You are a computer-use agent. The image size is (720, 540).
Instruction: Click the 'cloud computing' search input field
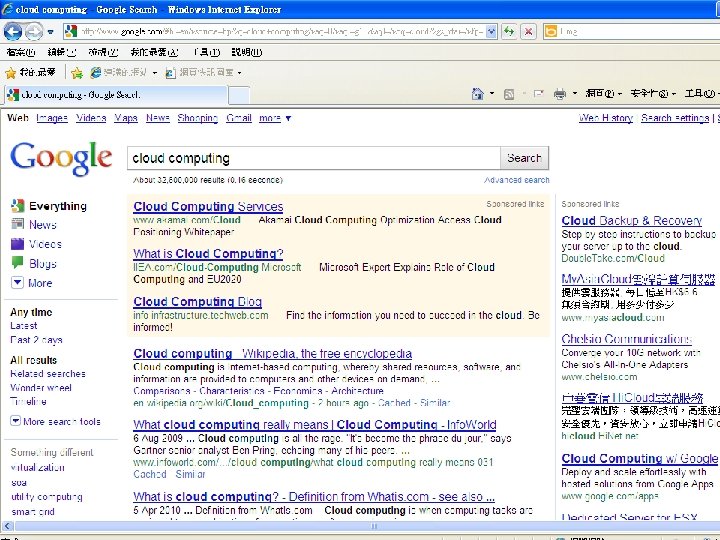(x=314, y=158)
